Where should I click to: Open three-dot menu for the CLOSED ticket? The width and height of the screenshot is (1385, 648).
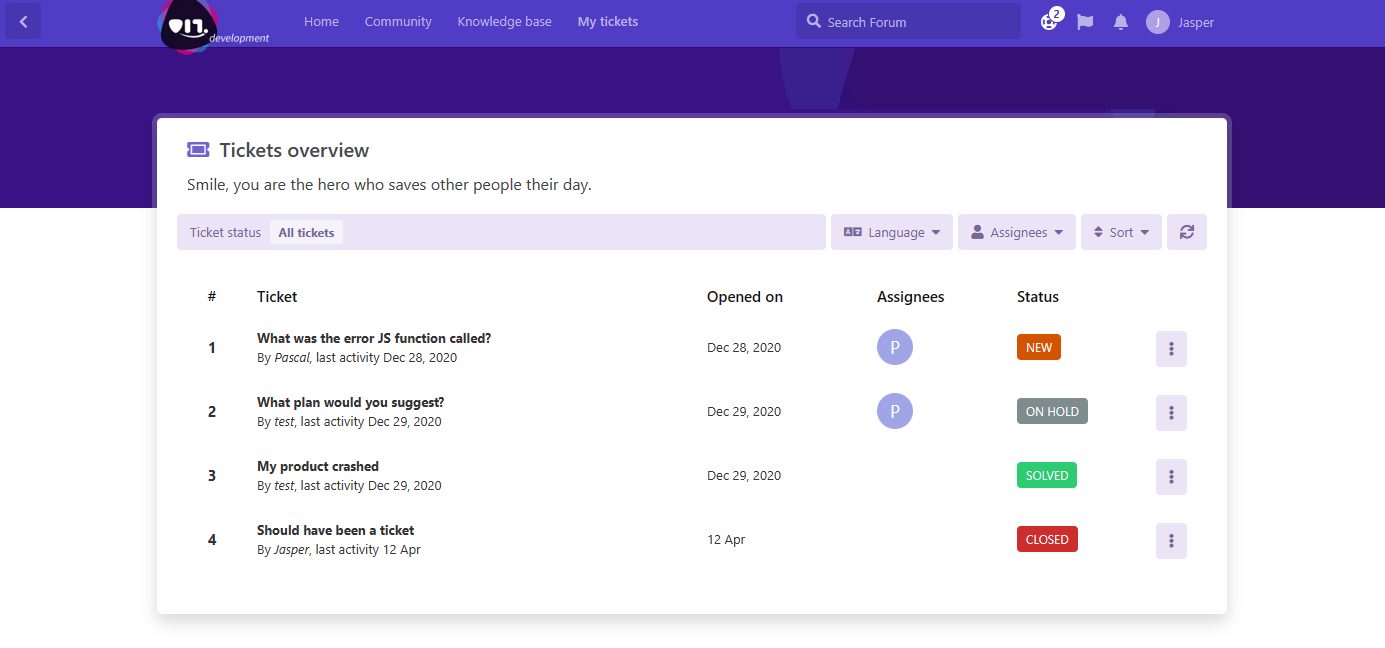pyautogui.click(x=1171, y=541)
